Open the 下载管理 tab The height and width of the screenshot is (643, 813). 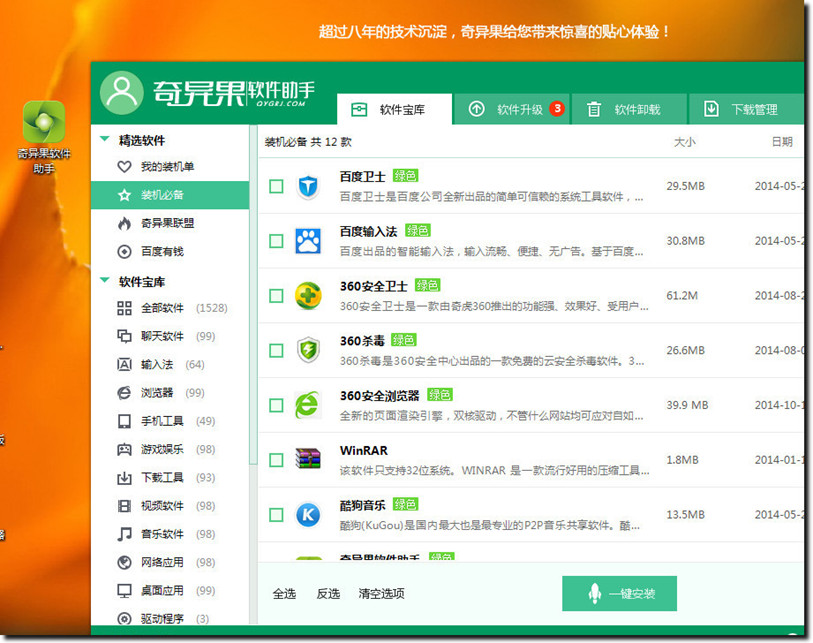tap(753, 108)
